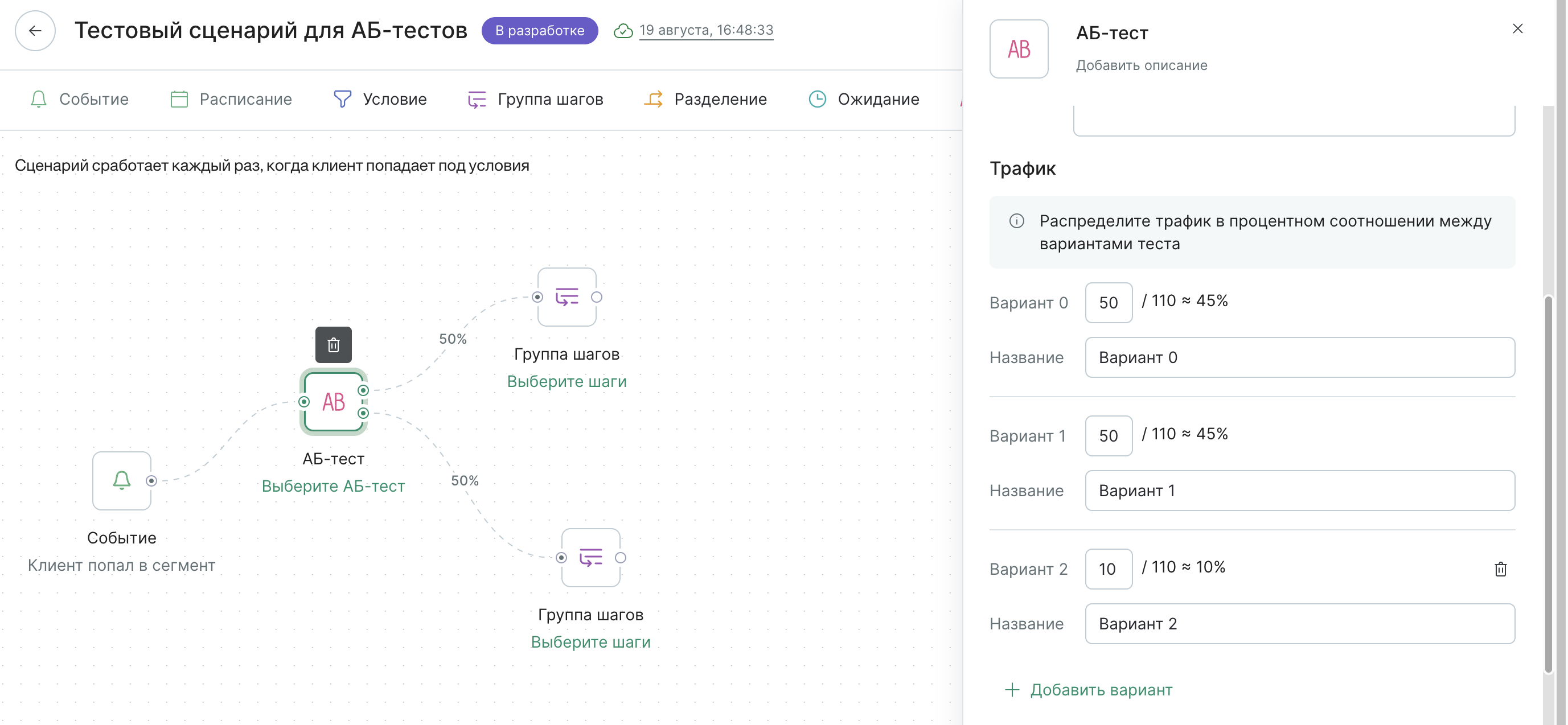Click the АБ-тест panel title
The height and width of the screenshot is (725, 1568).
(x=1111, y=33)
